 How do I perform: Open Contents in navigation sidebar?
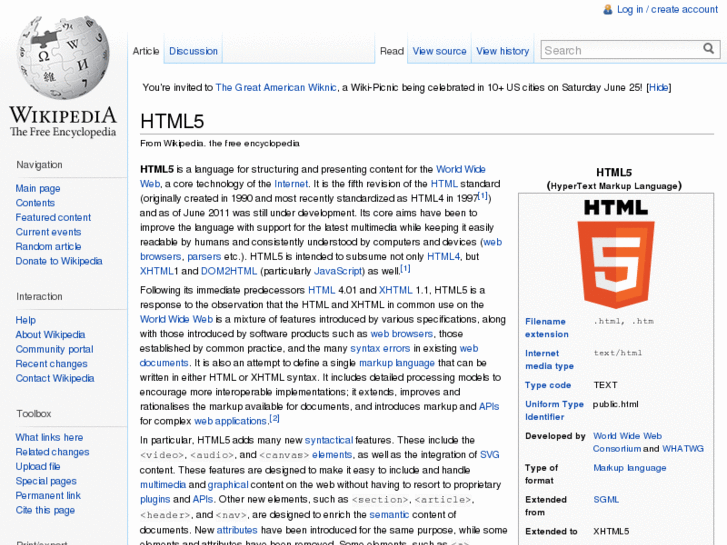click(35, 203)
